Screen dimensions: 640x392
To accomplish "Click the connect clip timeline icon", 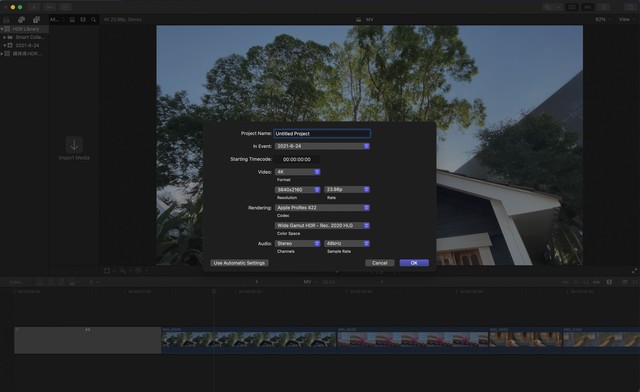I will point(40,282).
